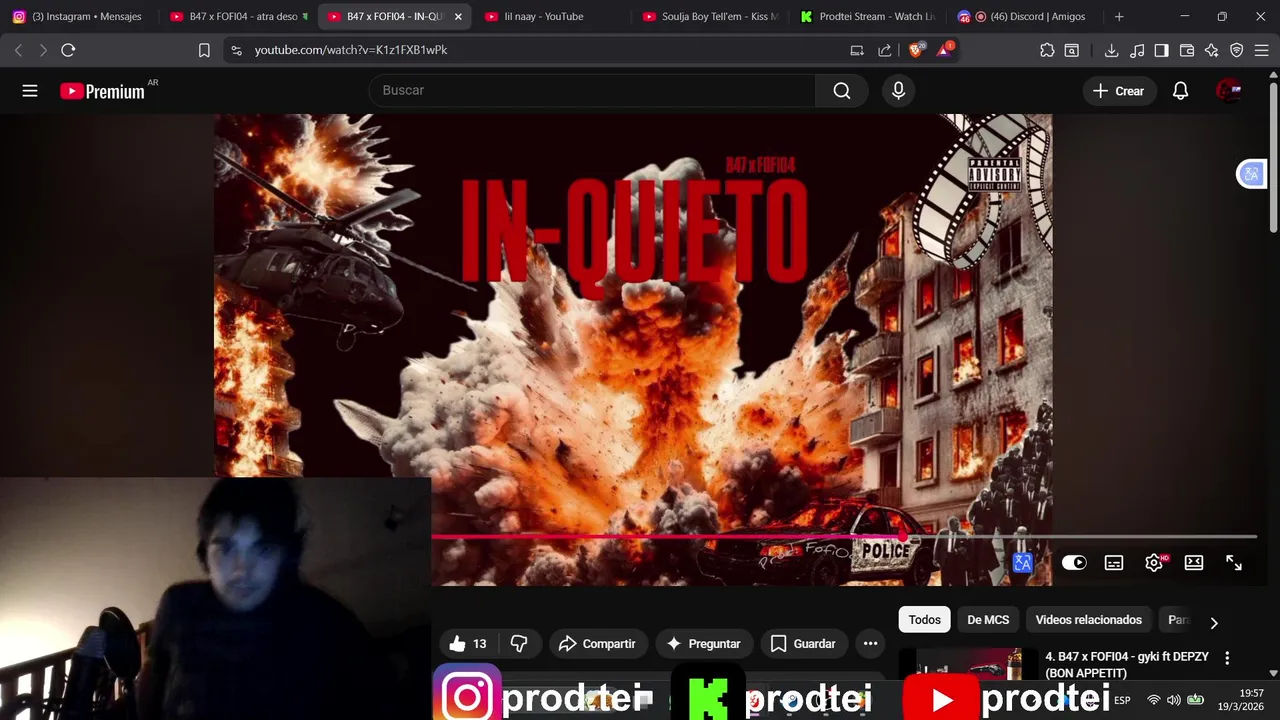
Task: Toggle subtitles in the video player
Action: (1114, 563)
